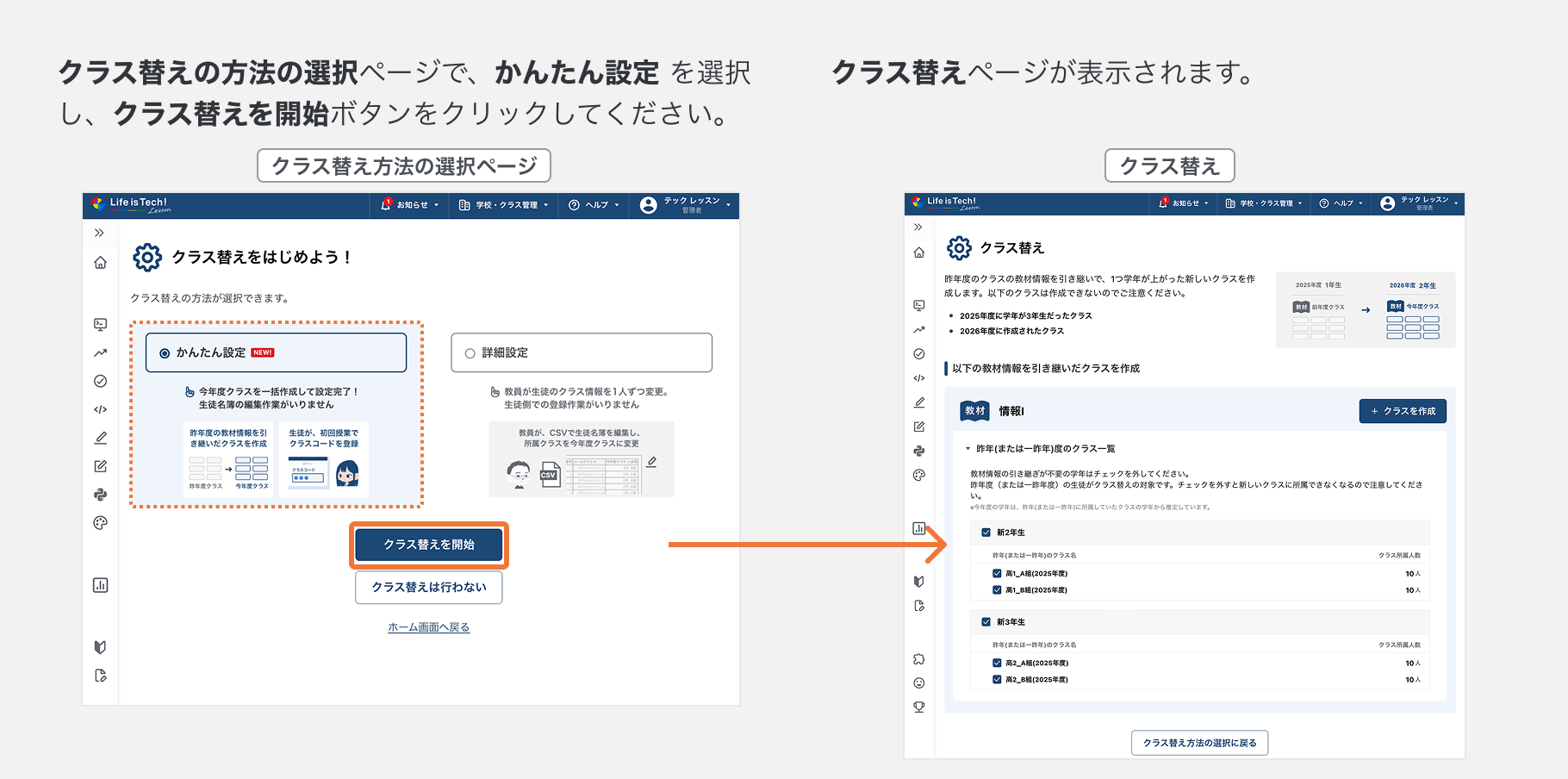Click trending-up arrow icon in selection page sidebar
The width and height of the screenshot is (1568, 779).
click(x=100, y=352)
